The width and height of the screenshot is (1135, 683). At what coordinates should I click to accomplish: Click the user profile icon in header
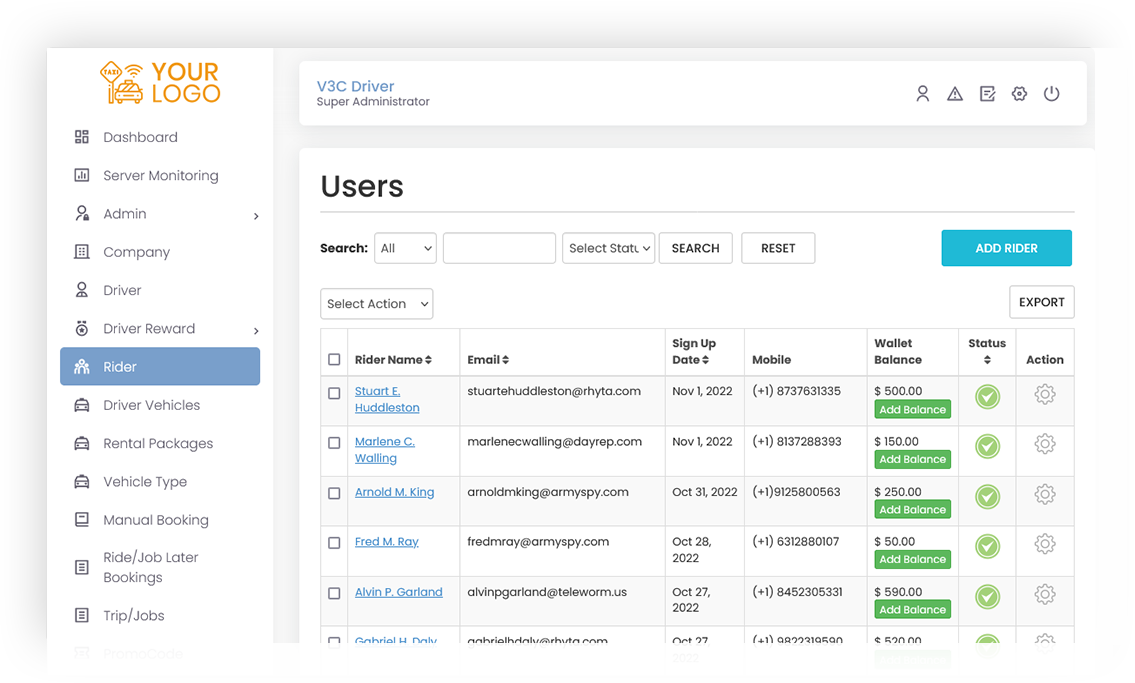coord(923,94)
